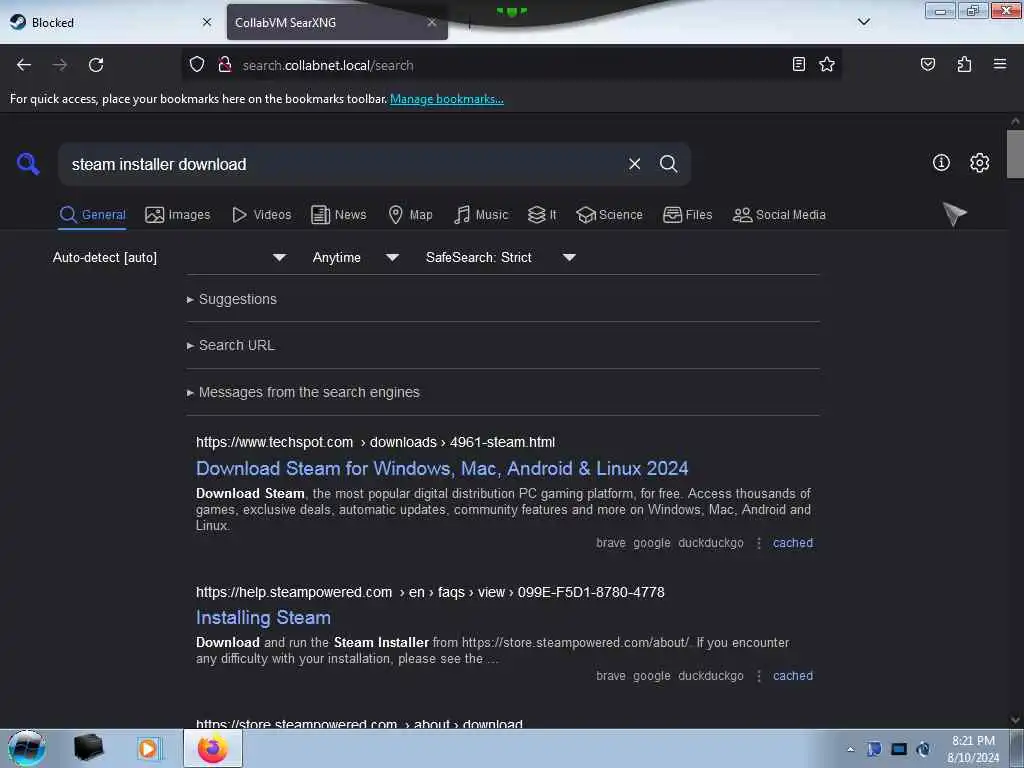The height and width of the screenshot is (768, 1024).
Task: Submit search with magnifier button
Action: click(668, 164)
